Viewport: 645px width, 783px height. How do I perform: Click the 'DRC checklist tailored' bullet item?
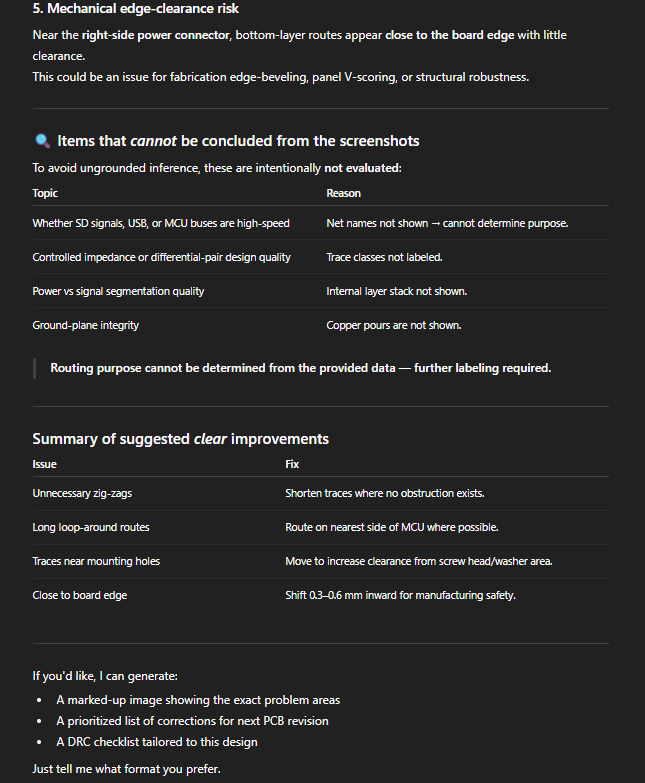156,742
